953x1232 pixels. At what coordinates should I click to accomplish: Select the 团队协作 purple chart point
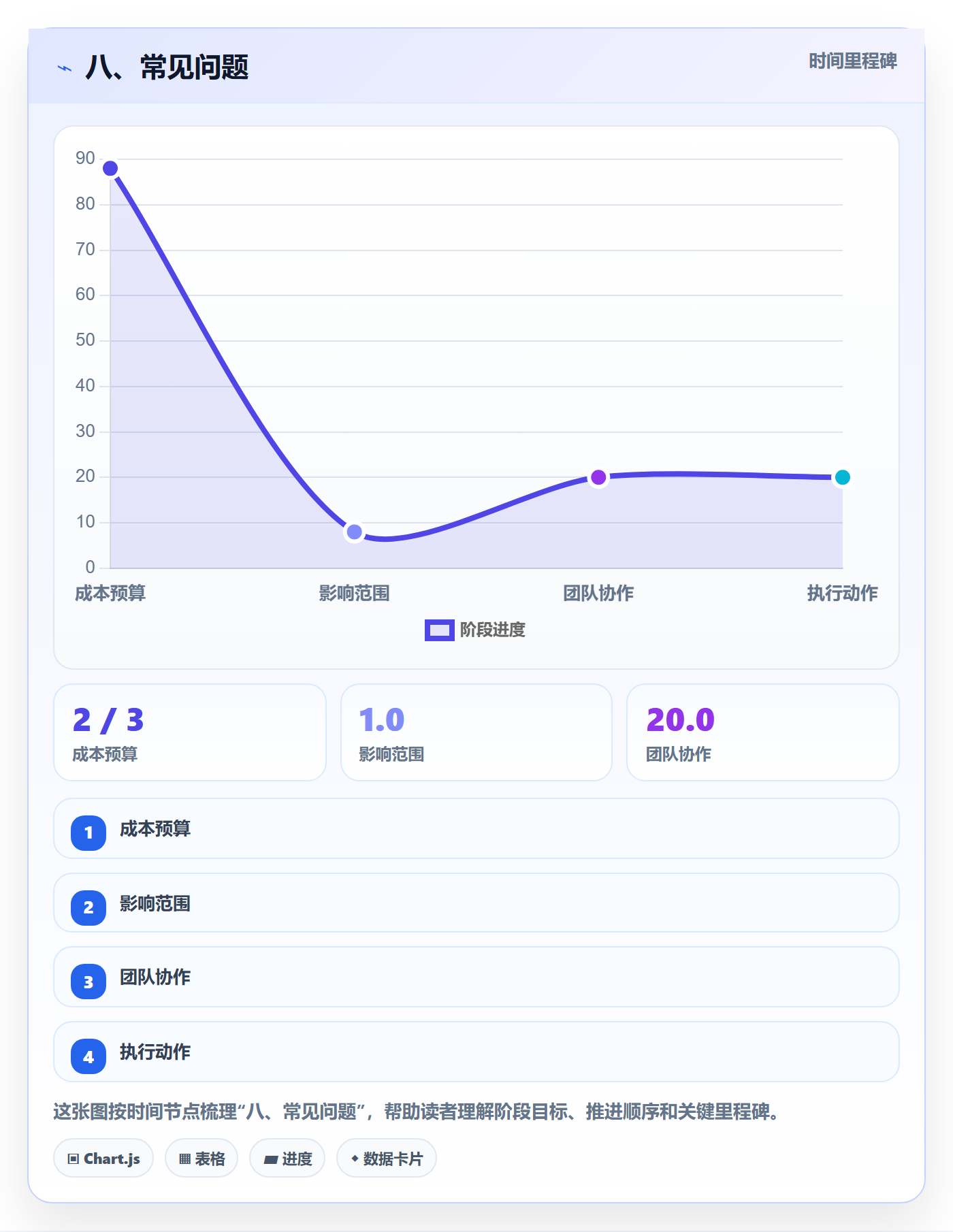pyautogui.click(x=598, y=477)
